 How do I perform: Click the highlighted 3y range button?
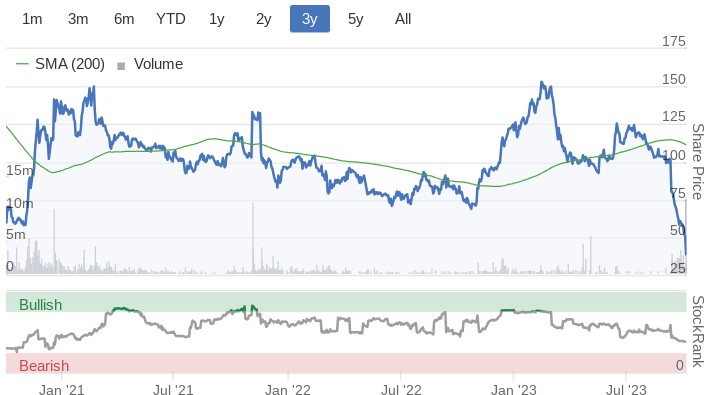click(x=310, y=19)
